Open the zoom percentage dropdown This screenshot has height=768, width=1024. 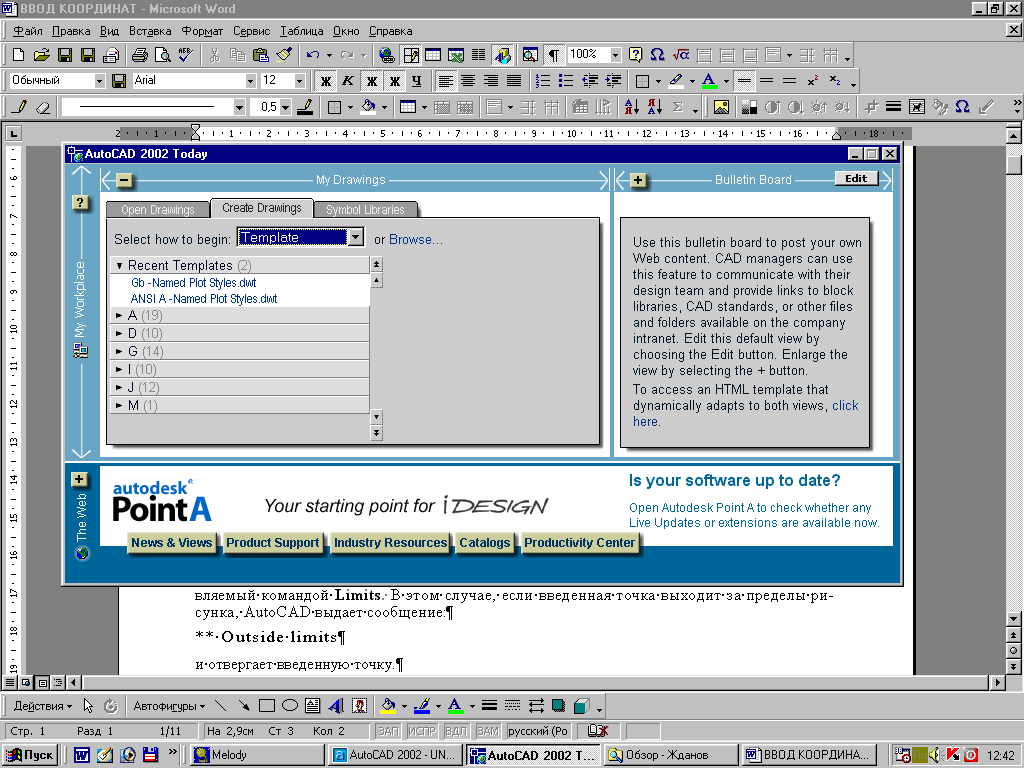[x=615, y=56]
